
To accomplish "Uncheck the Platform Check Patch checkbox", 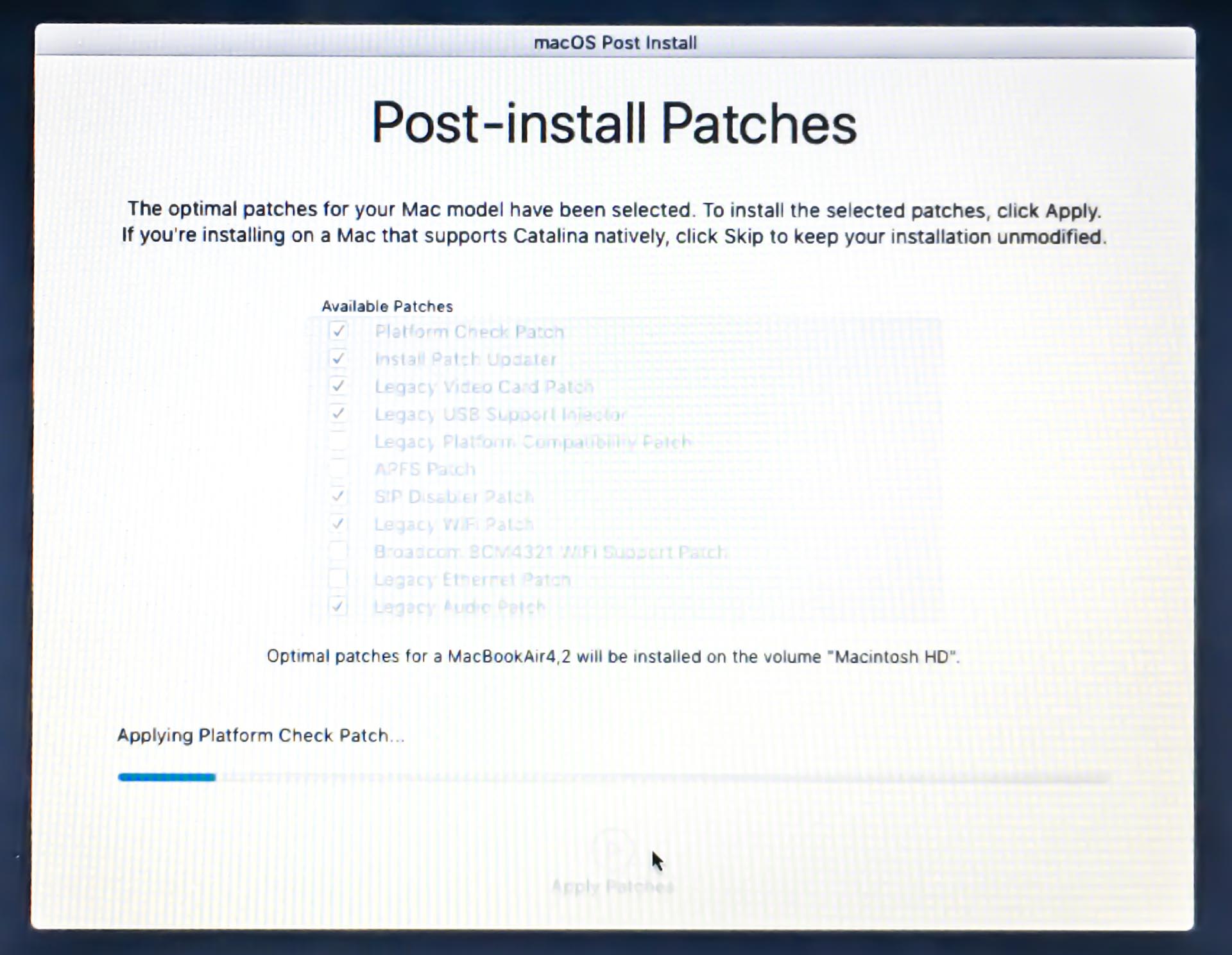I will tap(338, 331).
